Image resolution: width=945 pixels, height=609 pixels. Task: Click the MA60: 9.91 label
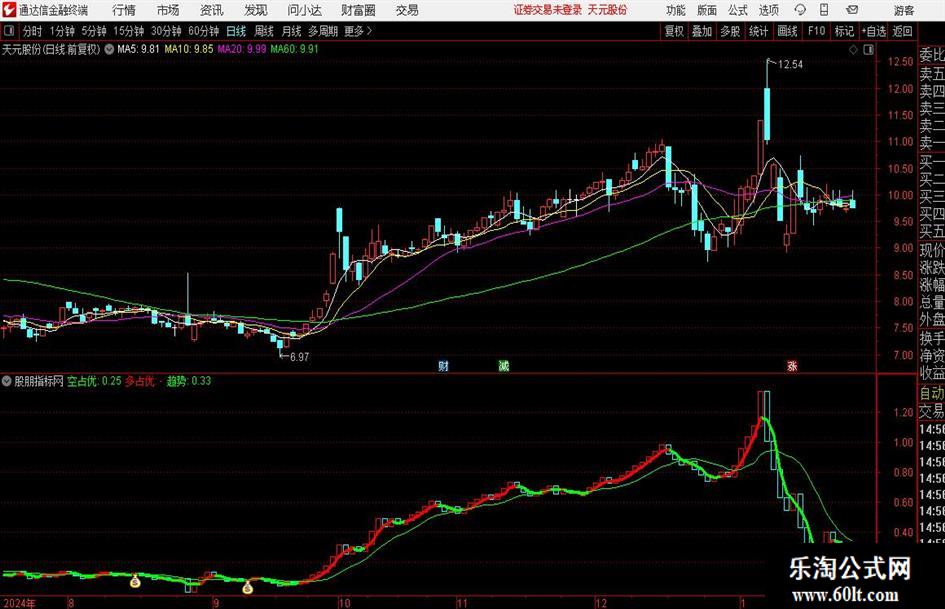pyautogui.click(x=294, y=49)
